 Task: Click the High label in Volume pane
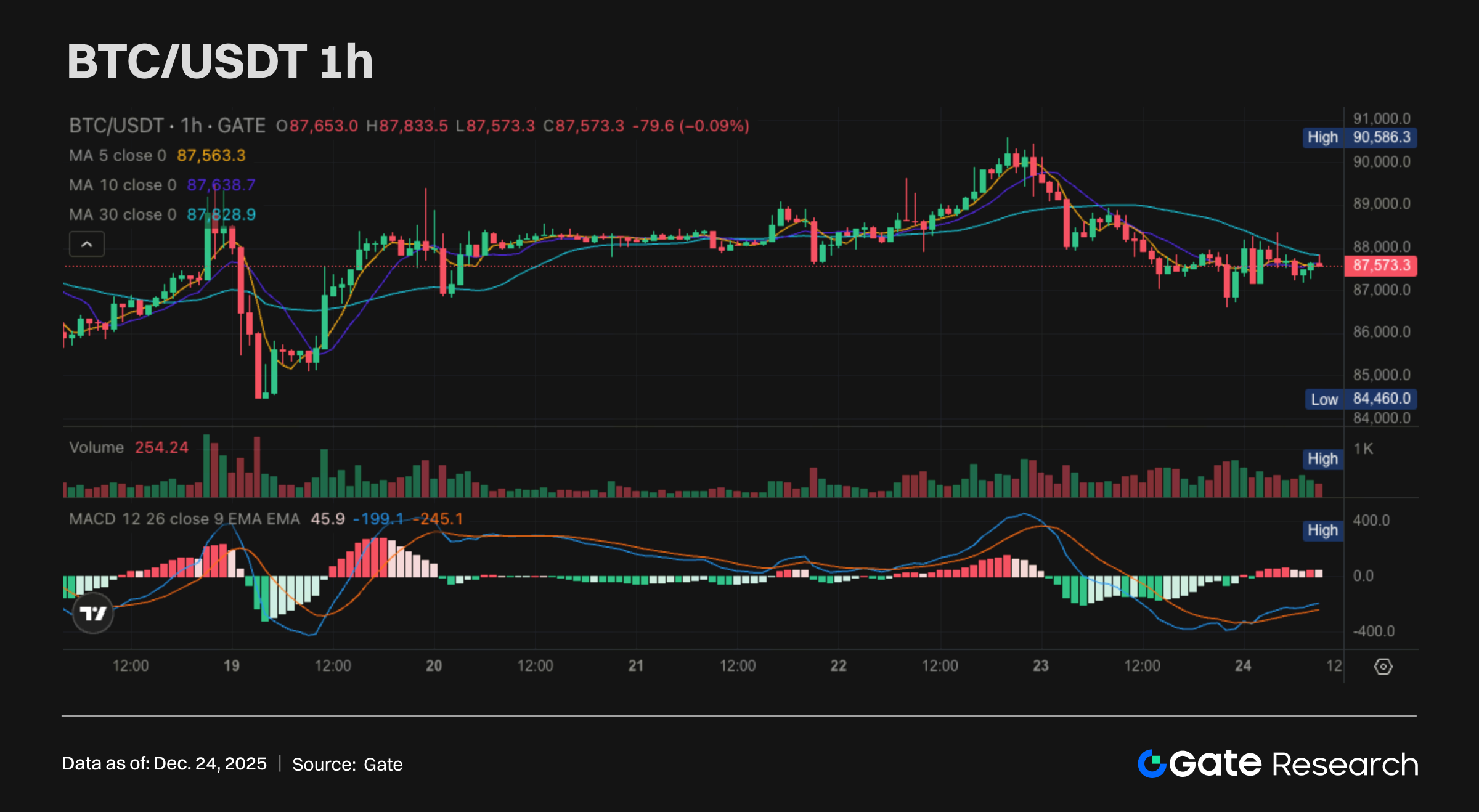[x=1322, y=459]
